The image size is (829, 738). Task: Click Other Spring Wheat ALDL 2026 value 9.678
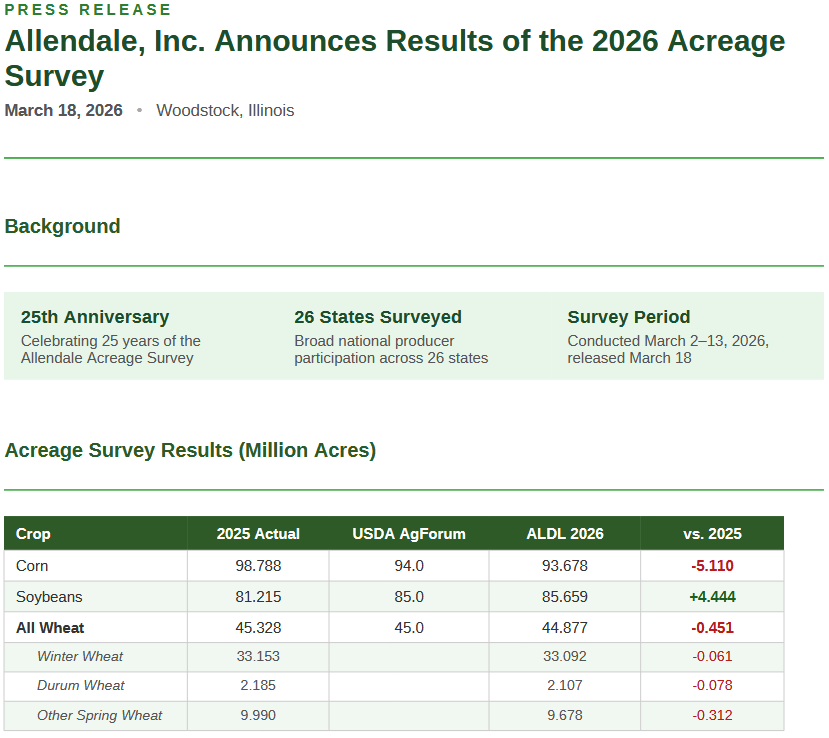pyautogui.click(x=565, y=715)
